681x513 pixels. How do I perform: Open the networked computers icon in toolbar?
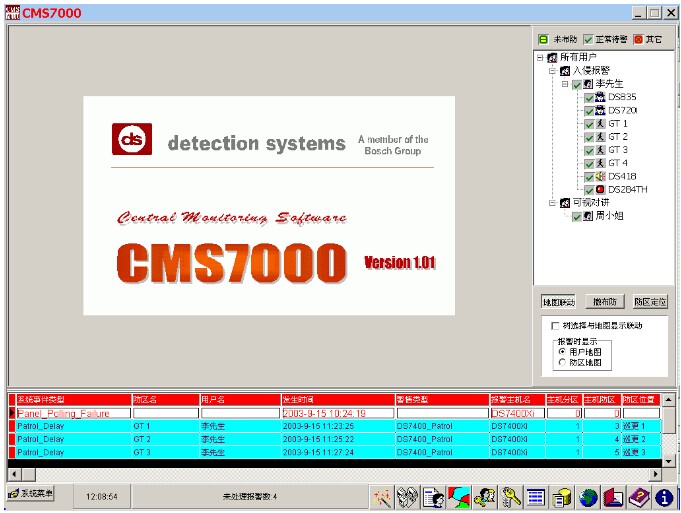pos(408,497)
